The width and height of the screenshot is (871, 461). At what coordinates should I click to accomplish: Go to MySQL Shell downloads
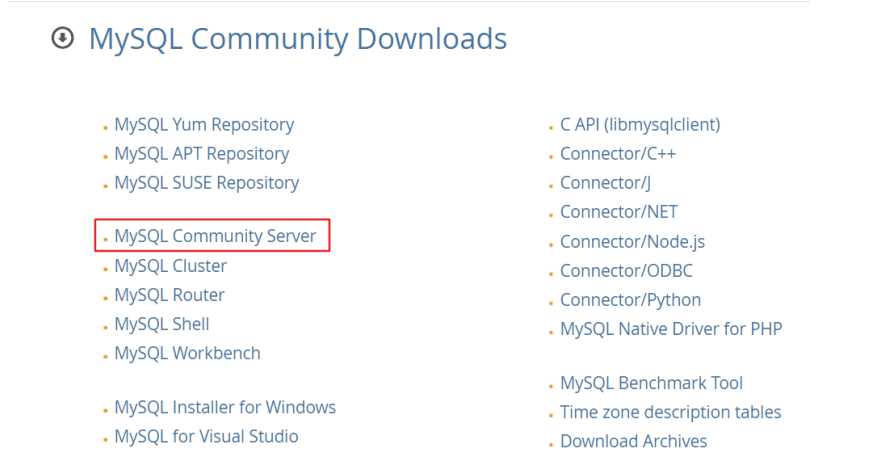click(162, 324)
